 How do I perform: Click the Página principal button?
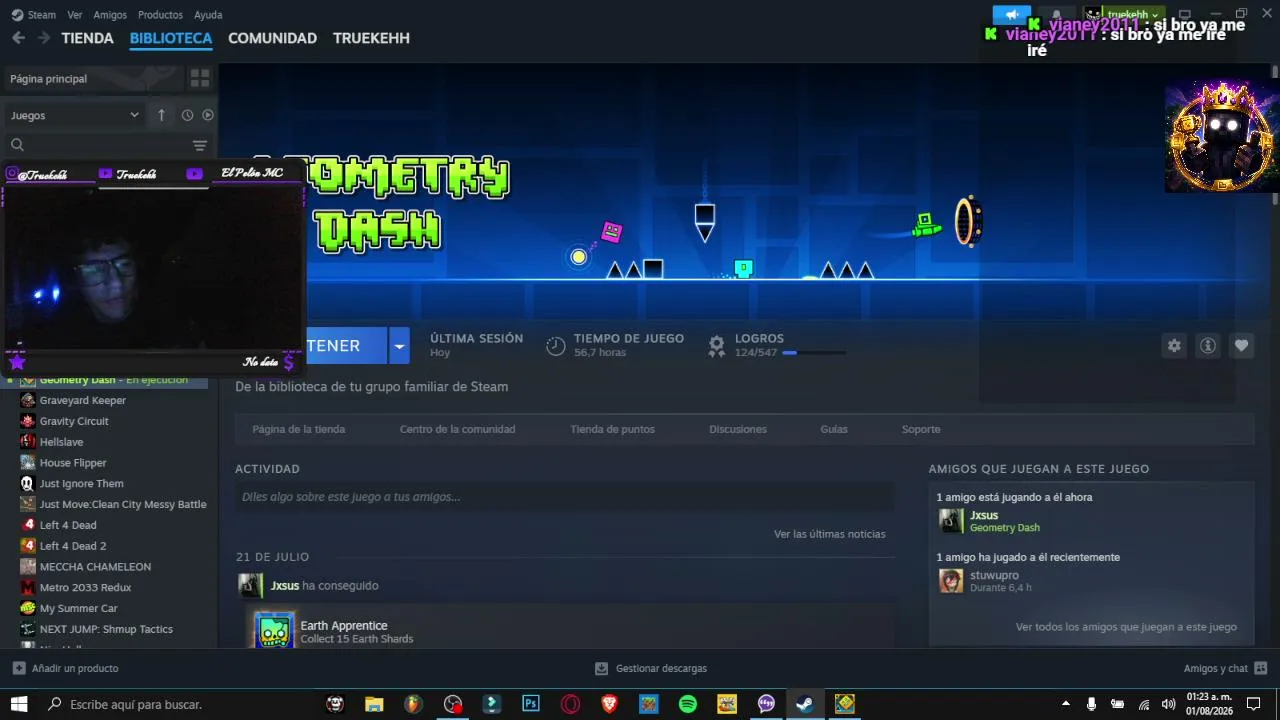[95, 78]
